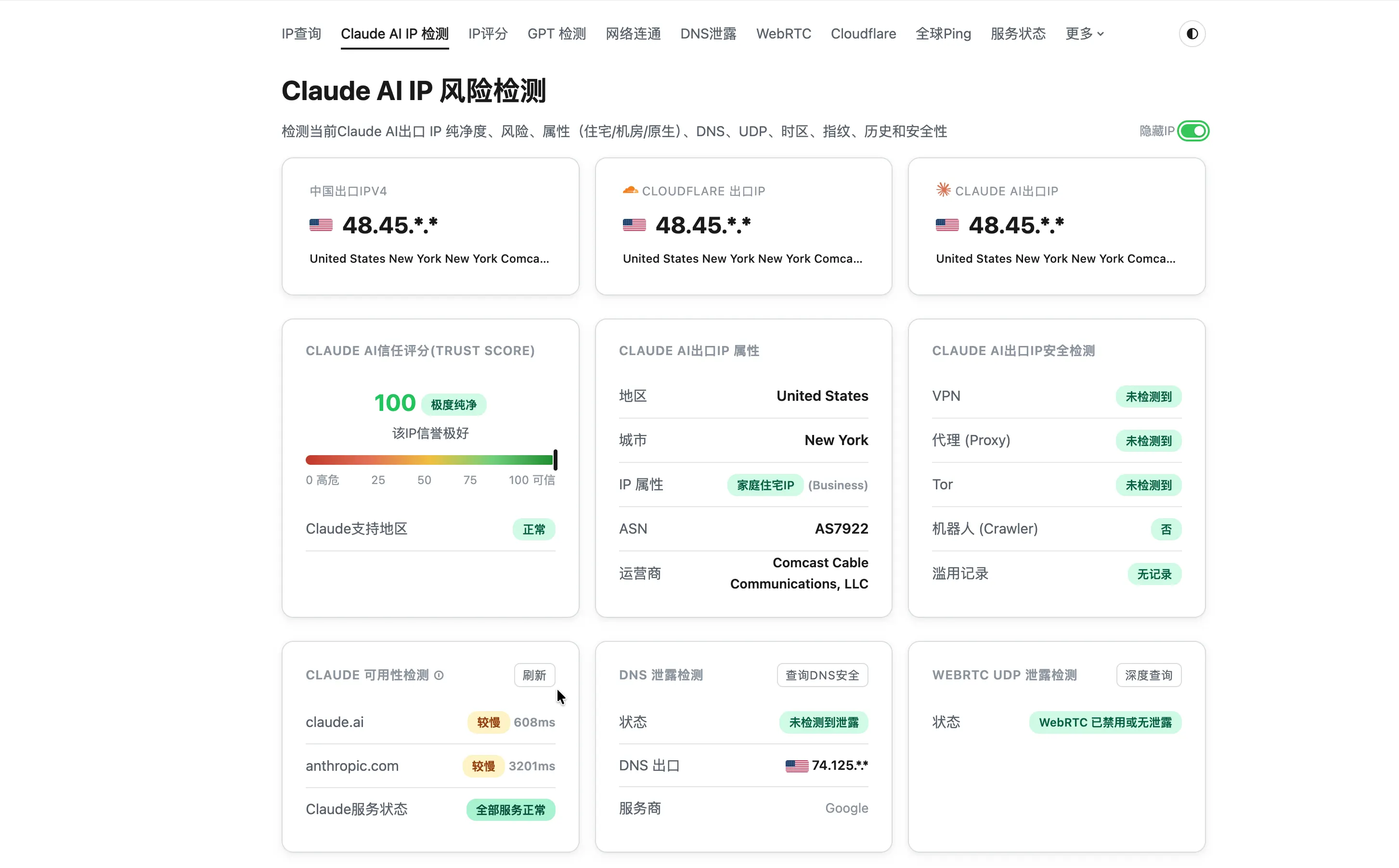The height and width of the screenshot is (868, 1399).
Task: Click the WebRTC 已禁用或无泄露 badge
Action: pyautogui.click(x=1105, y=722)
